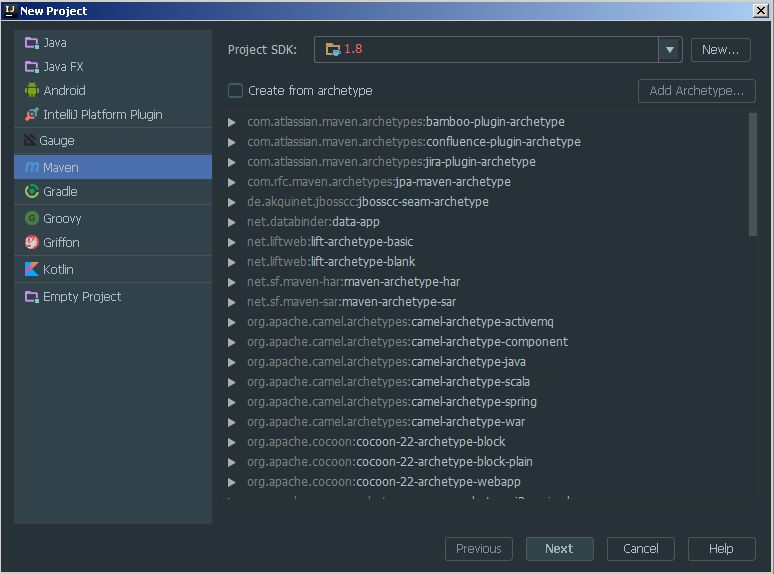Click the Java project type icon
This screenshot has height=574, width=774.
tap(32, 43)
